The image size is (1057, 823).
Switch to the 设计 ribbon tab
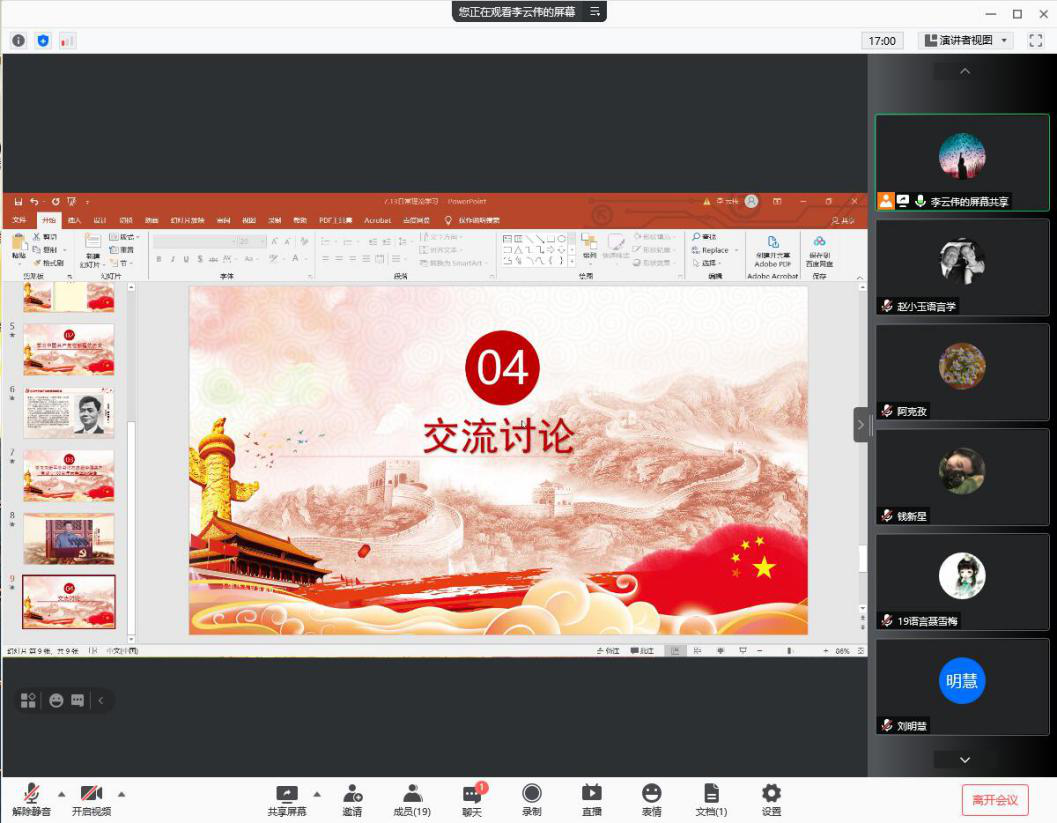[x=100, y=220]
